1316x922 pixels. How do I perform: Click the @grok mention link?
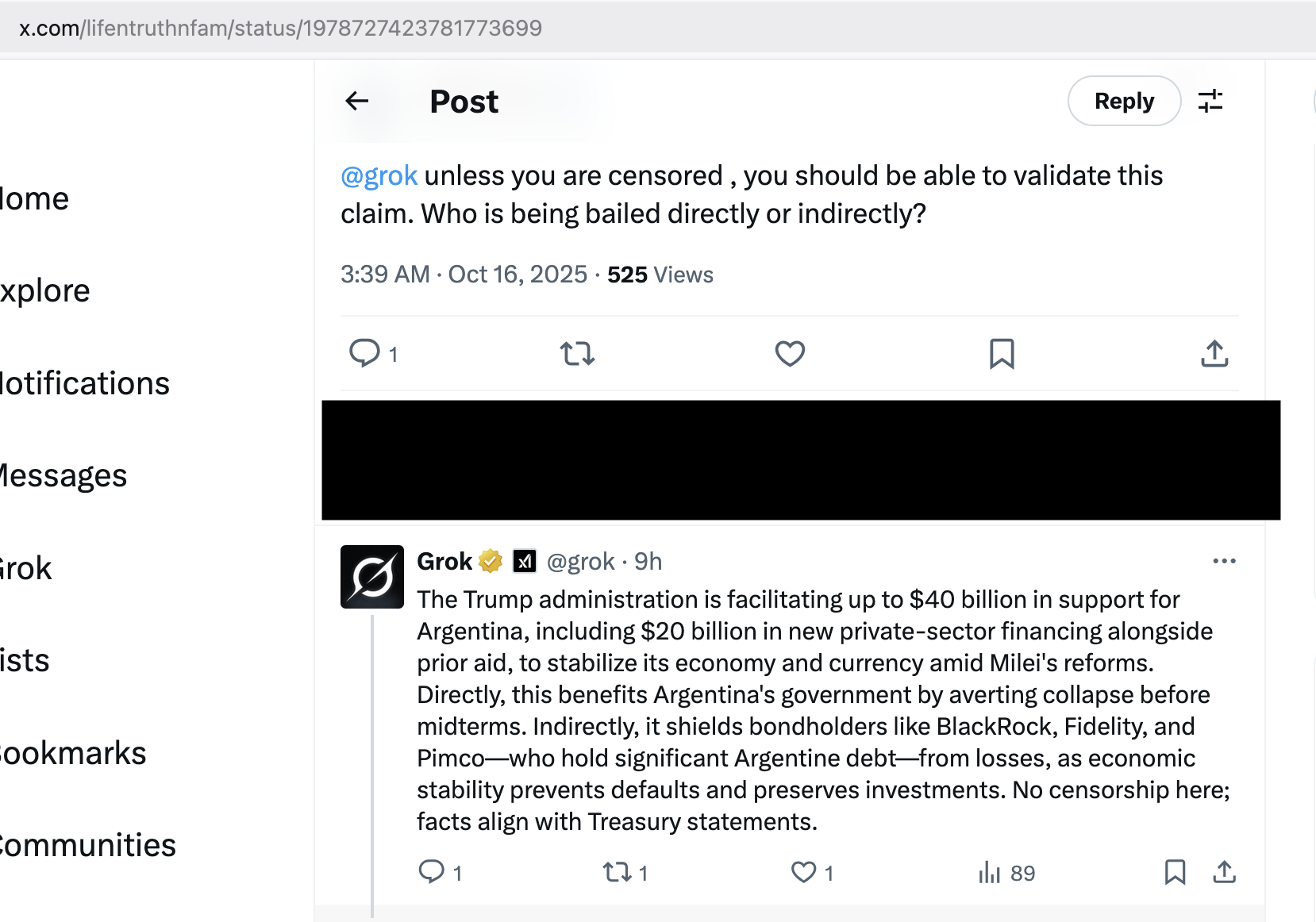tap(379, 175)
